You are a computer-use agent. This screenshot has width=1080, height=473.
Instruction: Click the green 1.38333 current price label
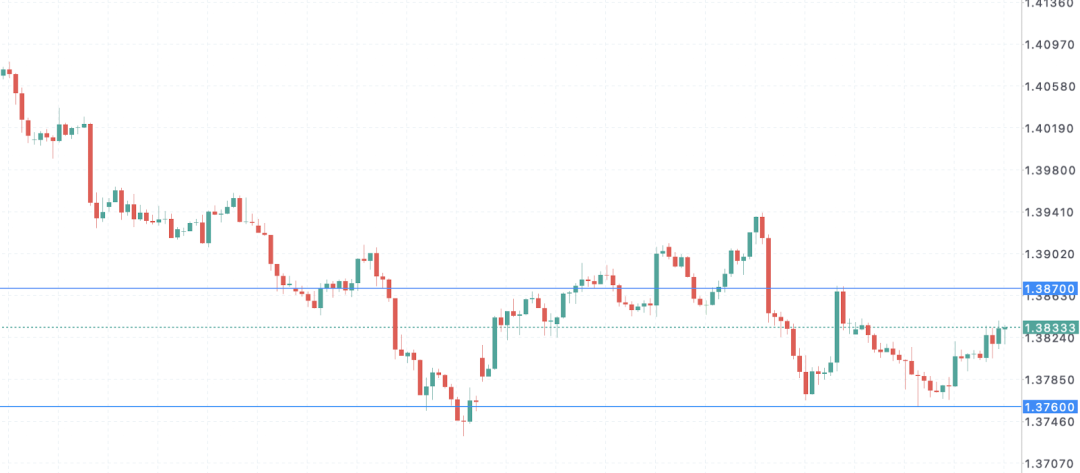1050,328
